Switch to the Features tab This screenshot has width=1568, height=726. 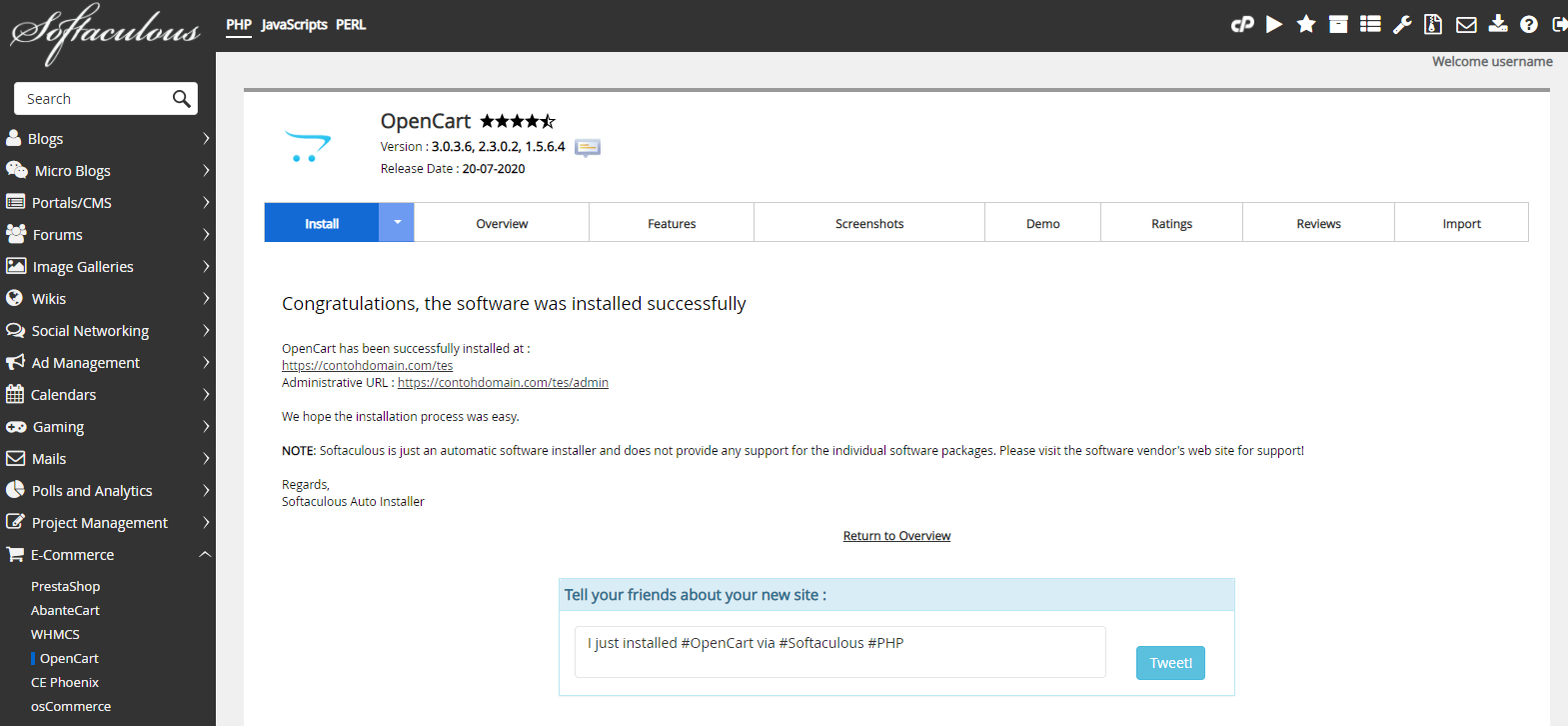pos(672,223)
